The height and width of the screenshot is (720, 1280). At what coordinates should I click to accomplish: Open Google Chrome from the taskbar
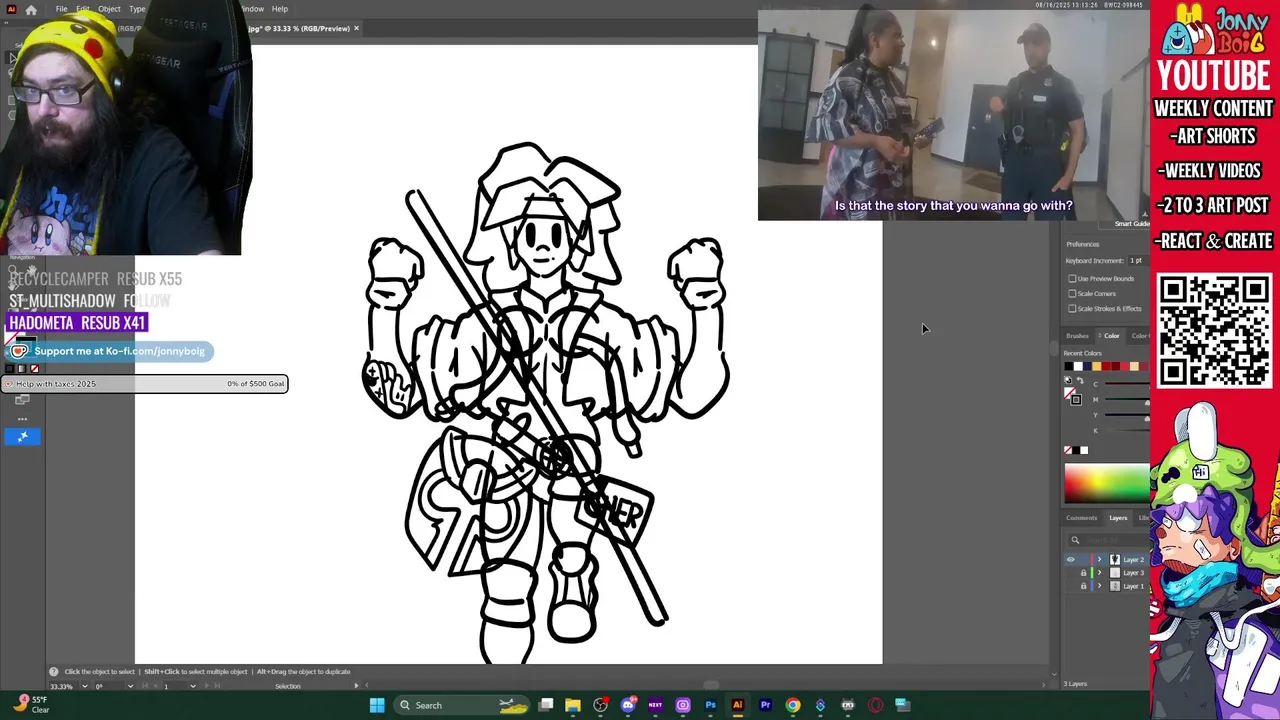(793, 705)
